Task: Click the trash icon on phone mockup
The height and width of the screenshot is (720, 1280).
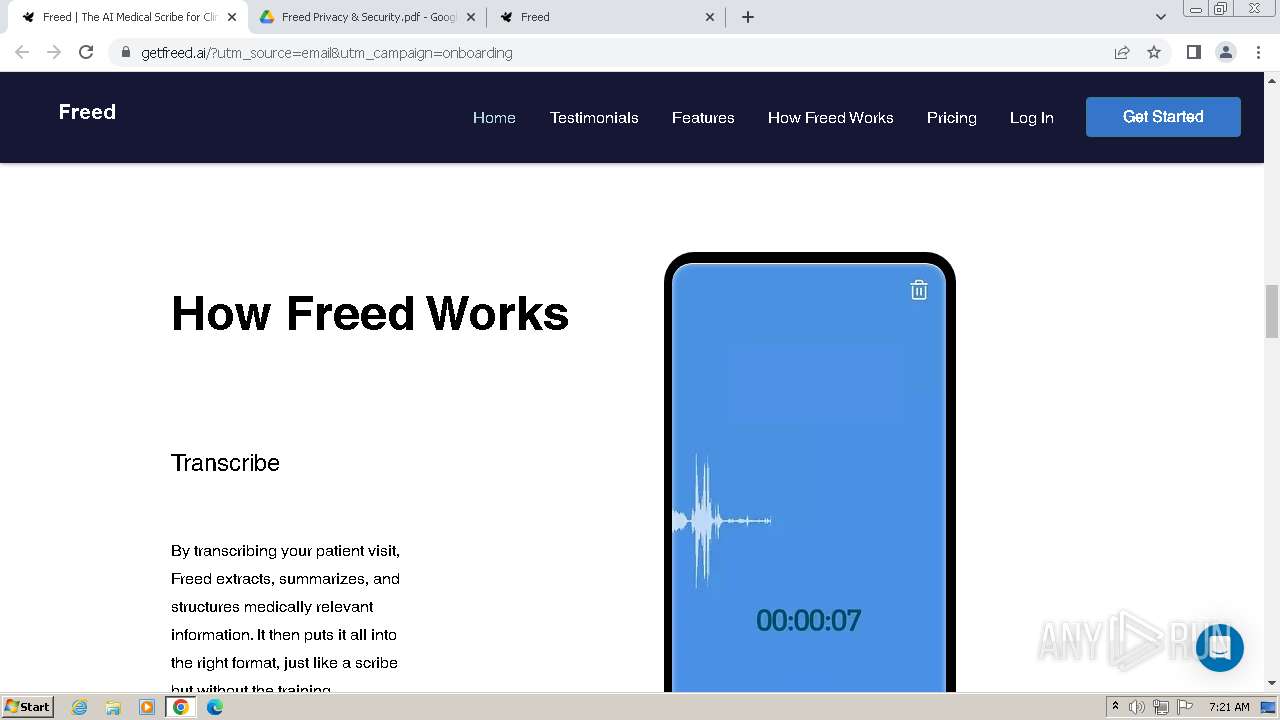Action: coord(919,290)
